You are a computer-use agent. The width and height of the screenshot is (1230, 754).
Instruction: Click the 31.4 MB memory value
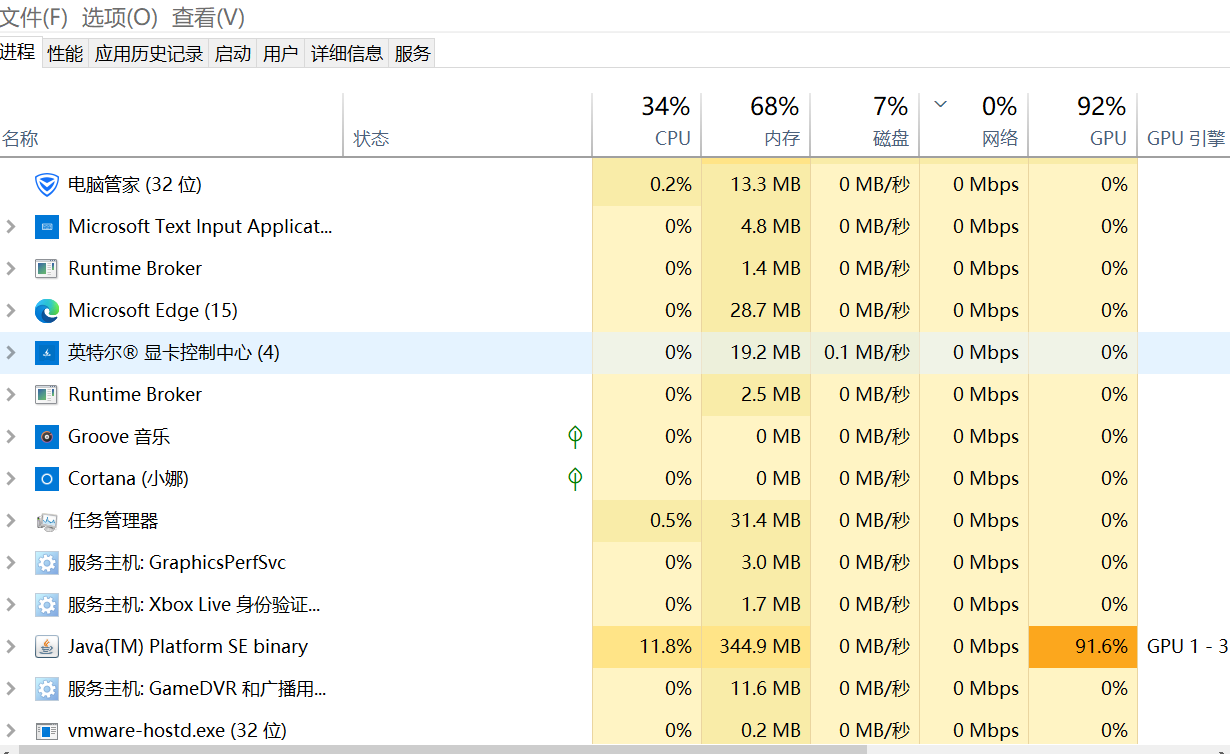point(765,521)
